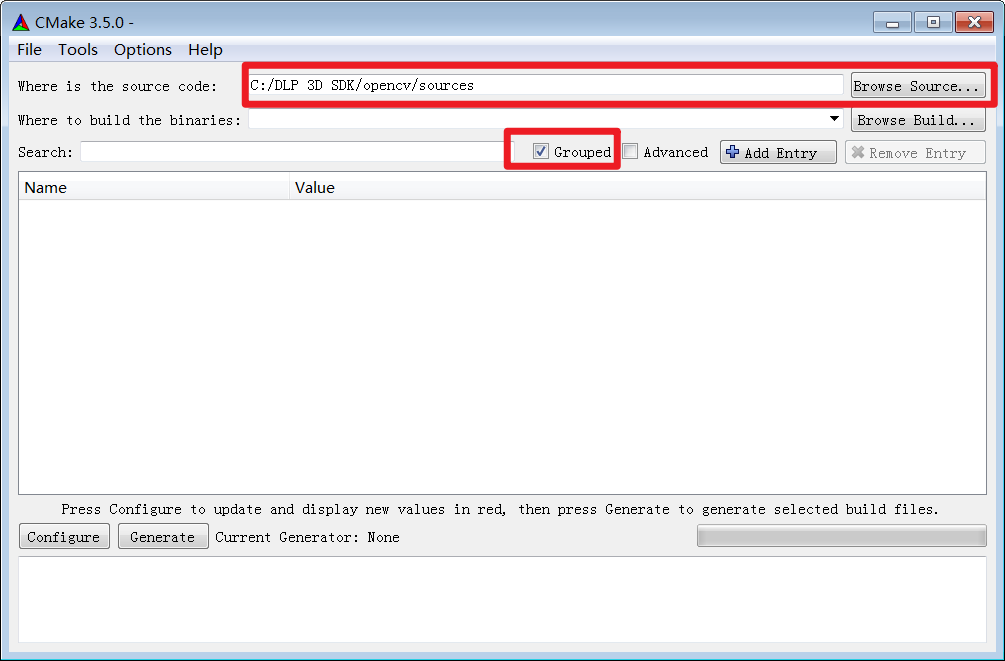The width and height of the screenshot is (1005, 661).
Task: Click Remove Entry button
Action: [915, 153]
